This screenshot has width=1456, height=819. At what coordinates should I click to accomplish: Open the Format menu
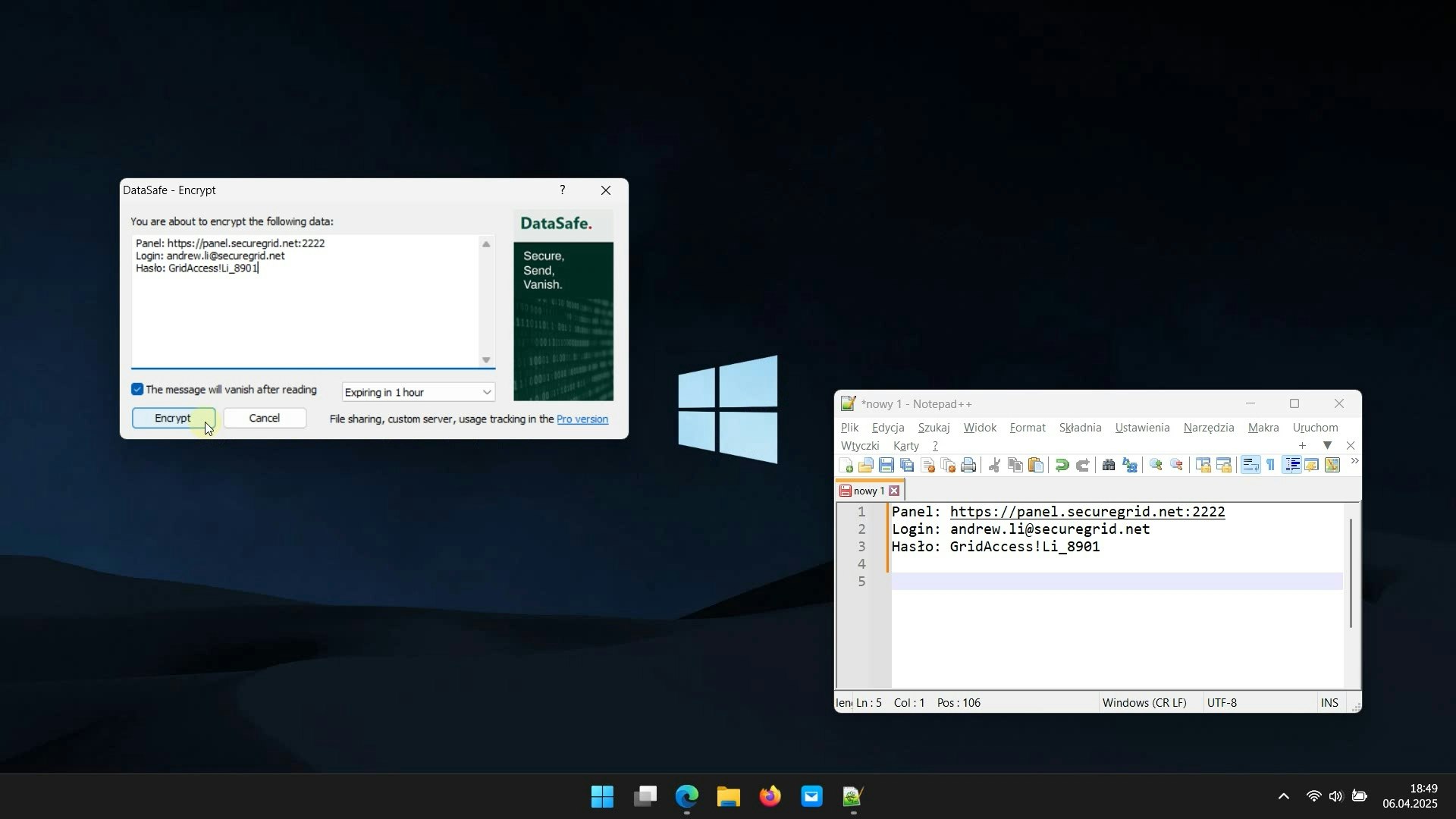(1028, 428)
